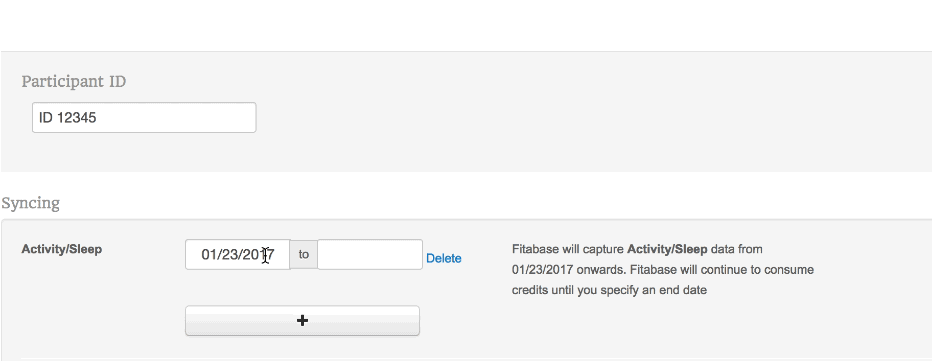The width and height of the screenshot is (932, 361).
Task: Focus the Participant ID text field
Action: 144,118
